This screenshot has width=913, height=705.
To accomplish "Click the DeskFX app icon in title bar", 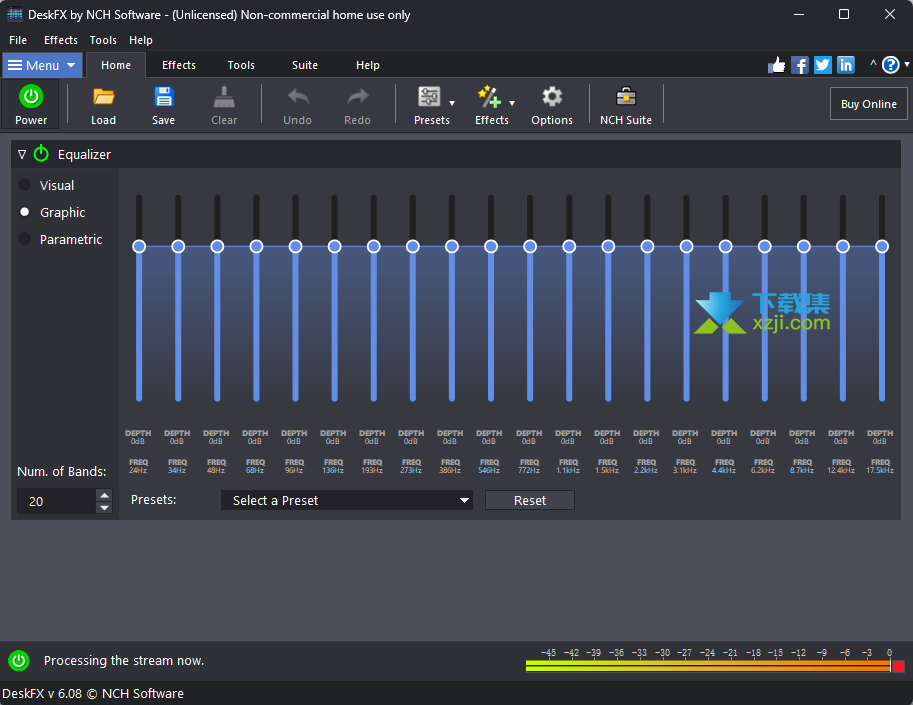I will tap(15, 15).
